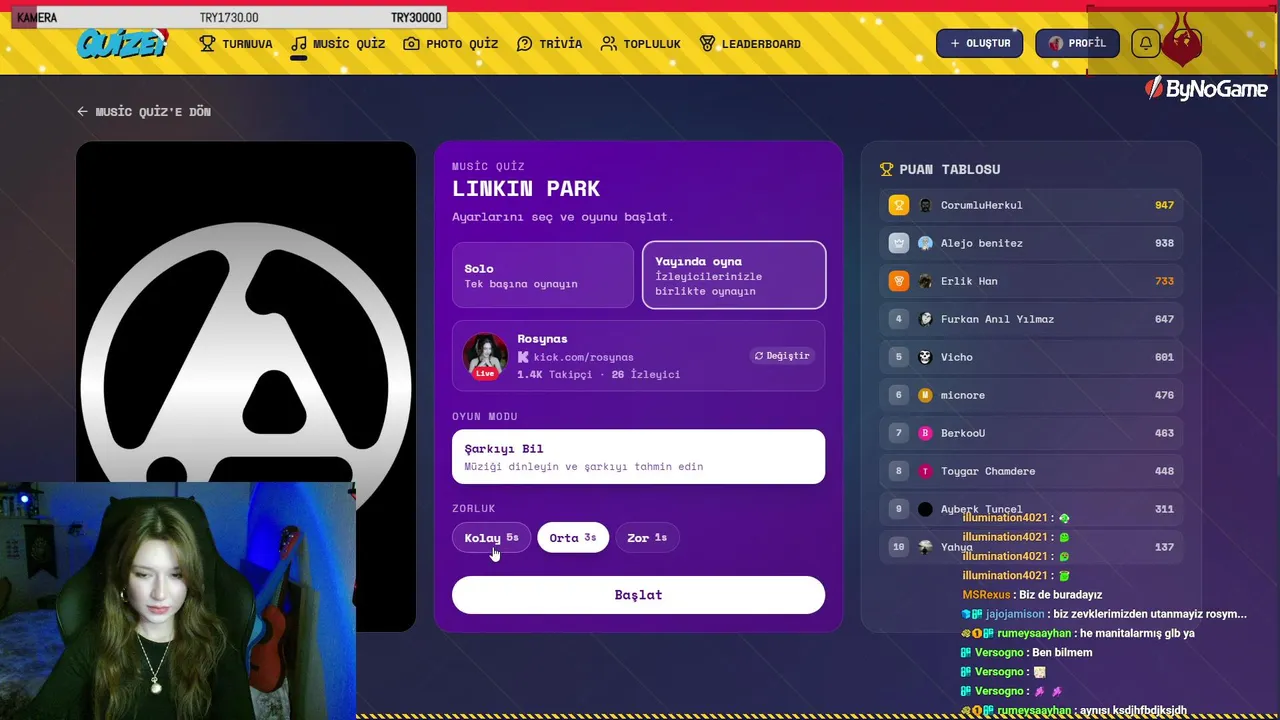
Task: Click second place silver crown icon
Action: click(x=898, y=243)
